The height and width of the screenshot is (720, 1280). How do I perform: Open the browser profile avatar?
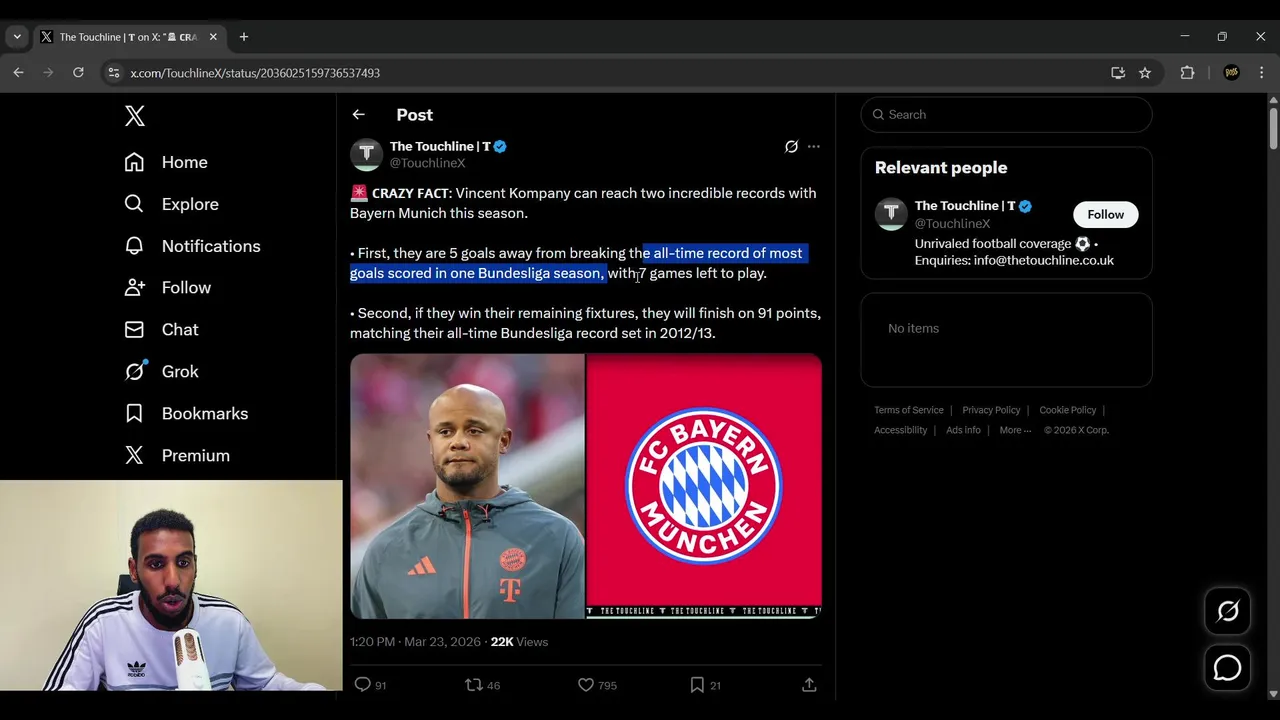[x=1232, y=73]
